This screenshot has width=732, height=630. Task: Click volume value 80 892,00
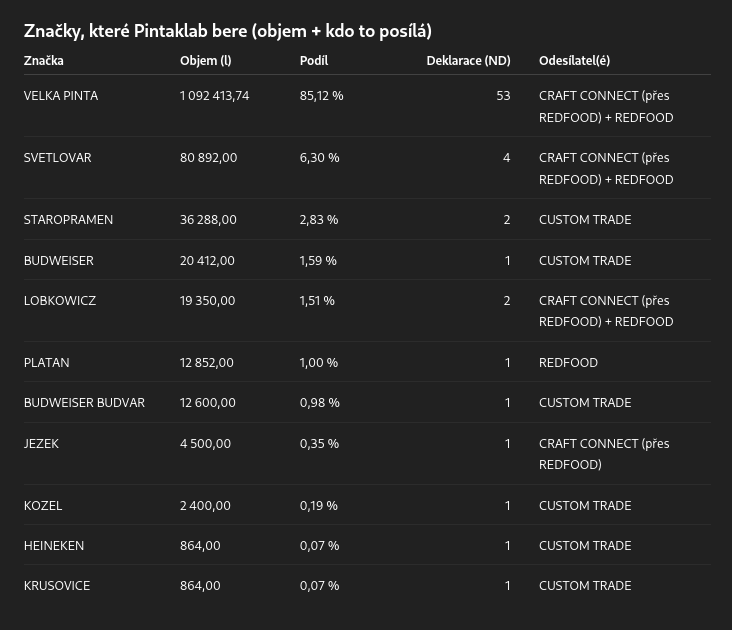click(208, 158)
